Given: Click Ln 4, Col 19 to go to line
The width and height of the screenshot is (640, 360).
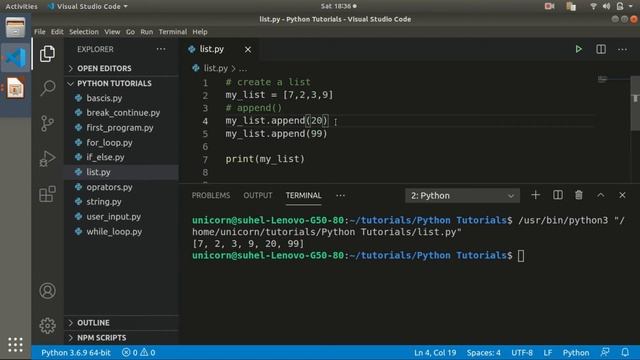Looking at the screenshot, I should [x=435, y=352].
